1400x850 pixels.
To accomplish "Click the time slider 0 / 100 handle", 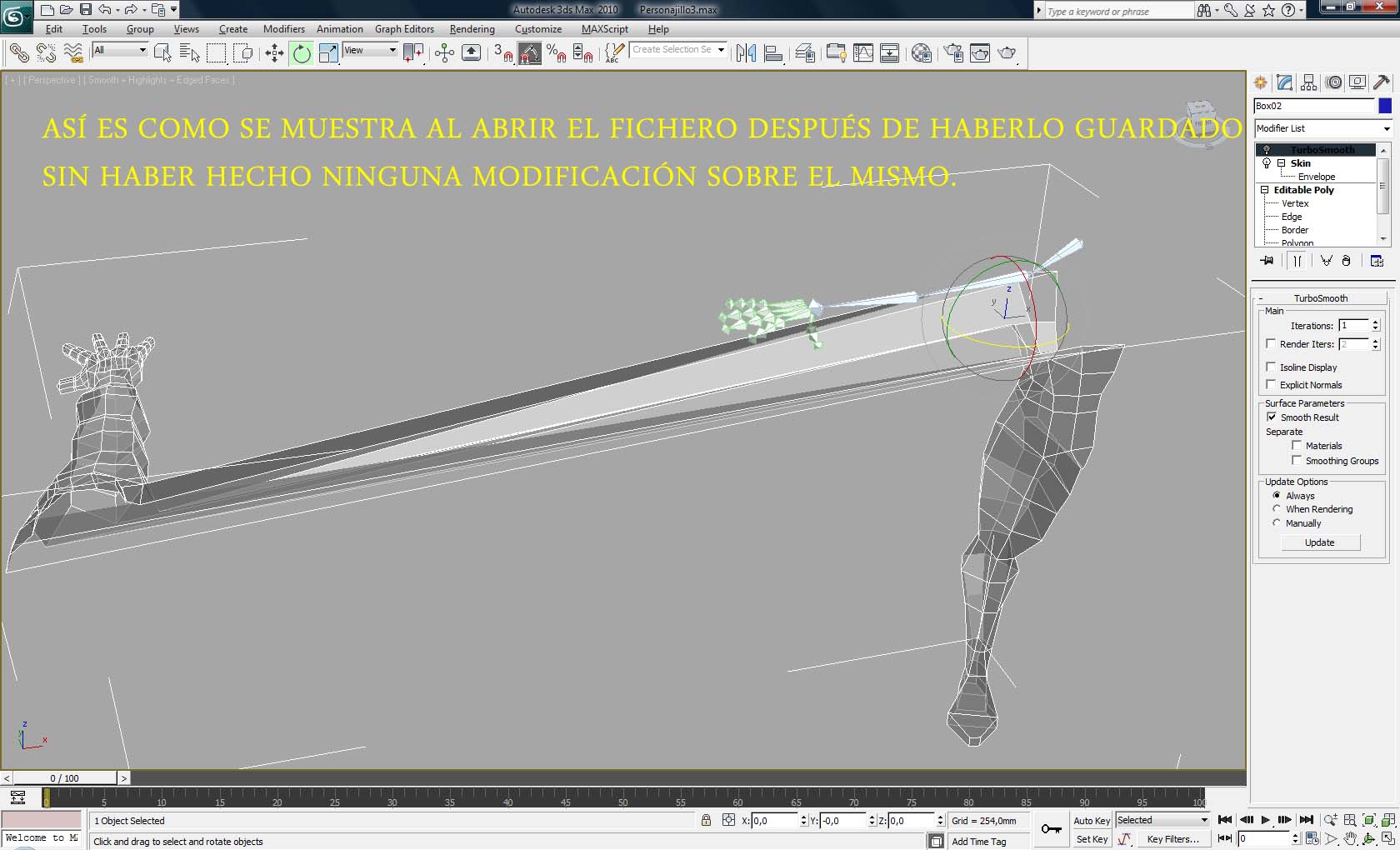I will point(65,778).
